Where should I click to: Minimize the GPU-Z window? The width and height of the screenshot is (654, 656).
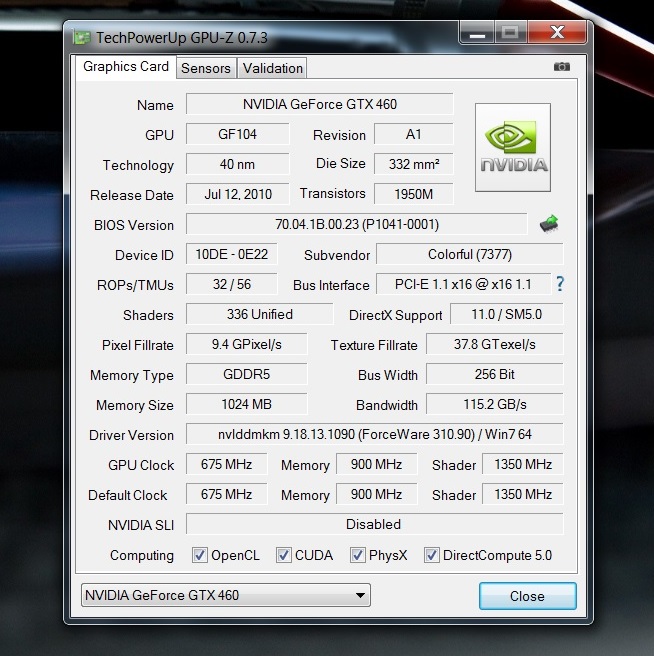point(478,35)
